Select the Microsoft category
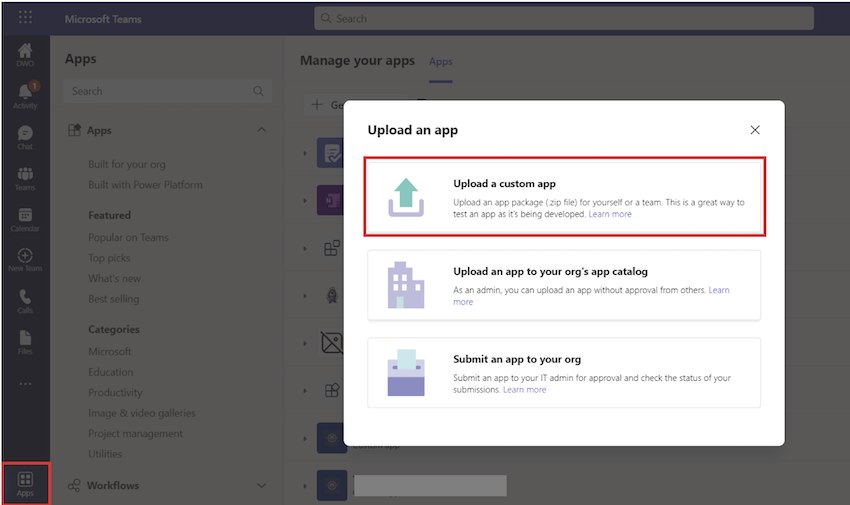Image resolution: width=850 pixels, height=505 pixels. pyautogui.click(x=110, y=352)
